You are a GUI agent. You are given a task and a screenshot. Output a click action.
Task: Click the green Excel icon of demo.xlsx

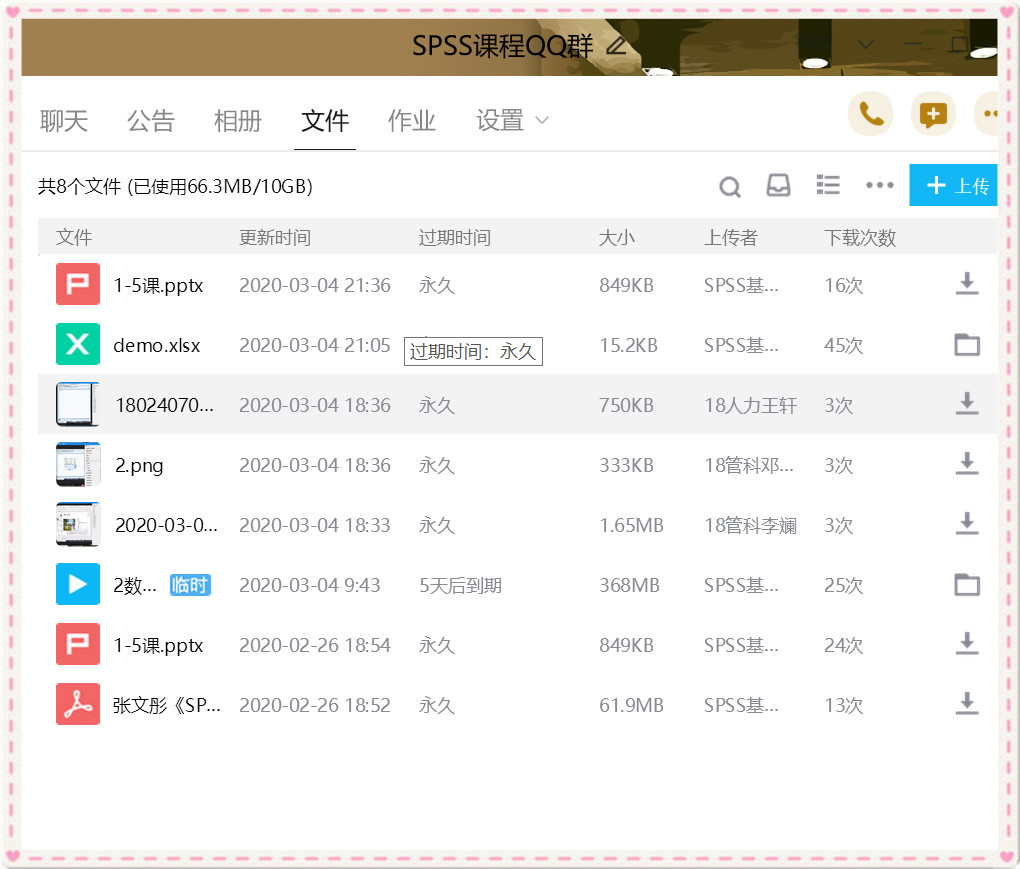coord(78,344)
